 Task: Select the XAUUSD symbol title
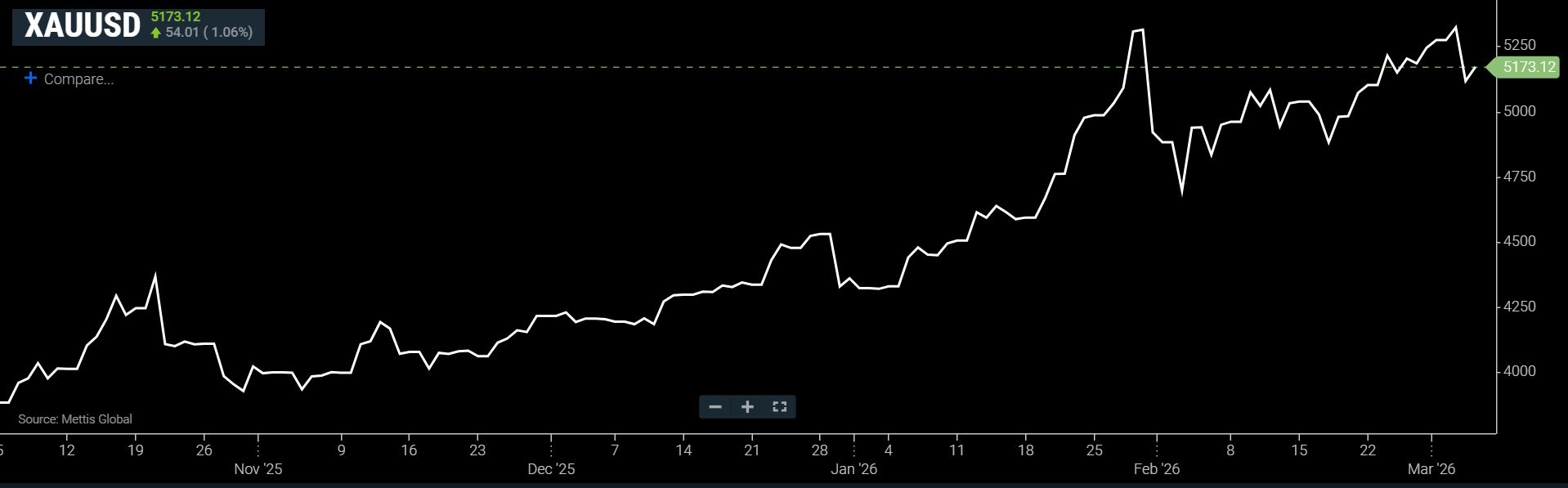tap(83, 26)
